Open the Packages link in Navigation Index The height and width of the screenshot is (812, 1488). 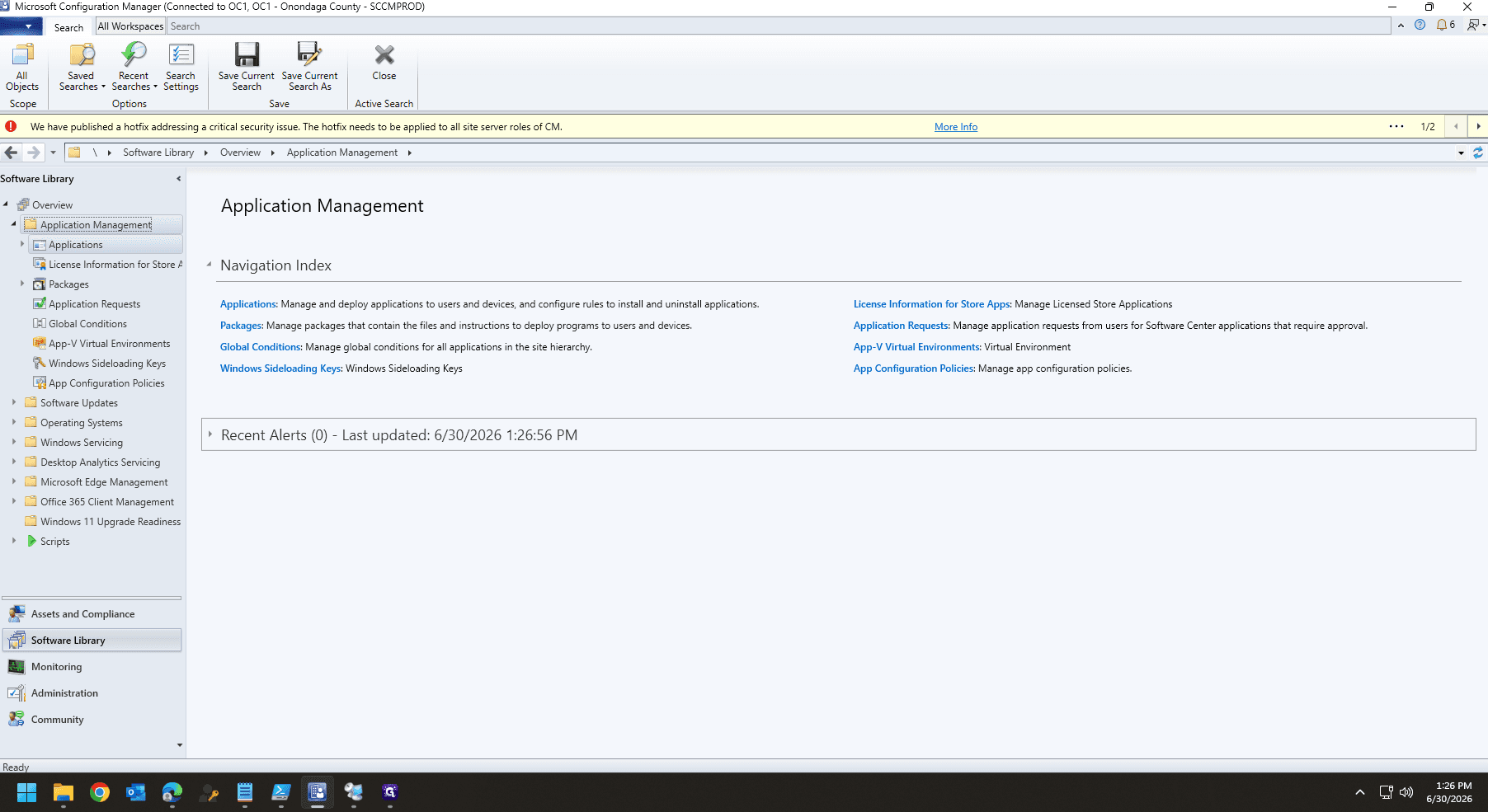(241, 326)
